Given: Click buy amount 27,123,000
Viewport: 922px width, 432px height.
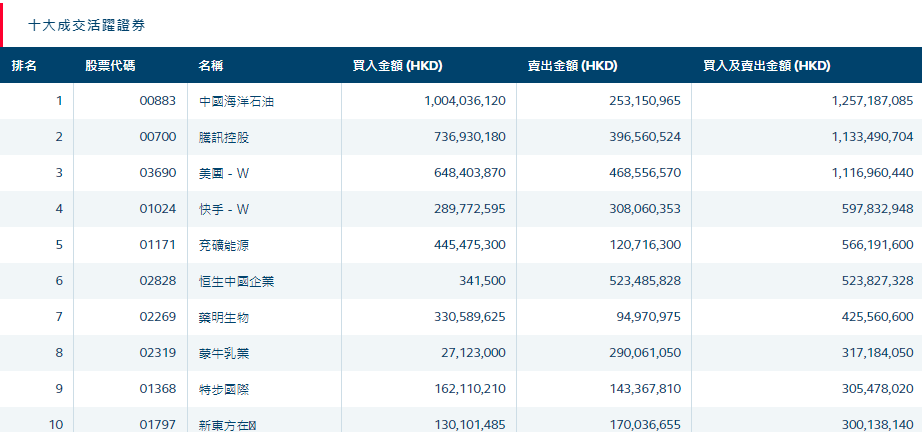Looking at the screenshot, I should click(x=473, y=353).
